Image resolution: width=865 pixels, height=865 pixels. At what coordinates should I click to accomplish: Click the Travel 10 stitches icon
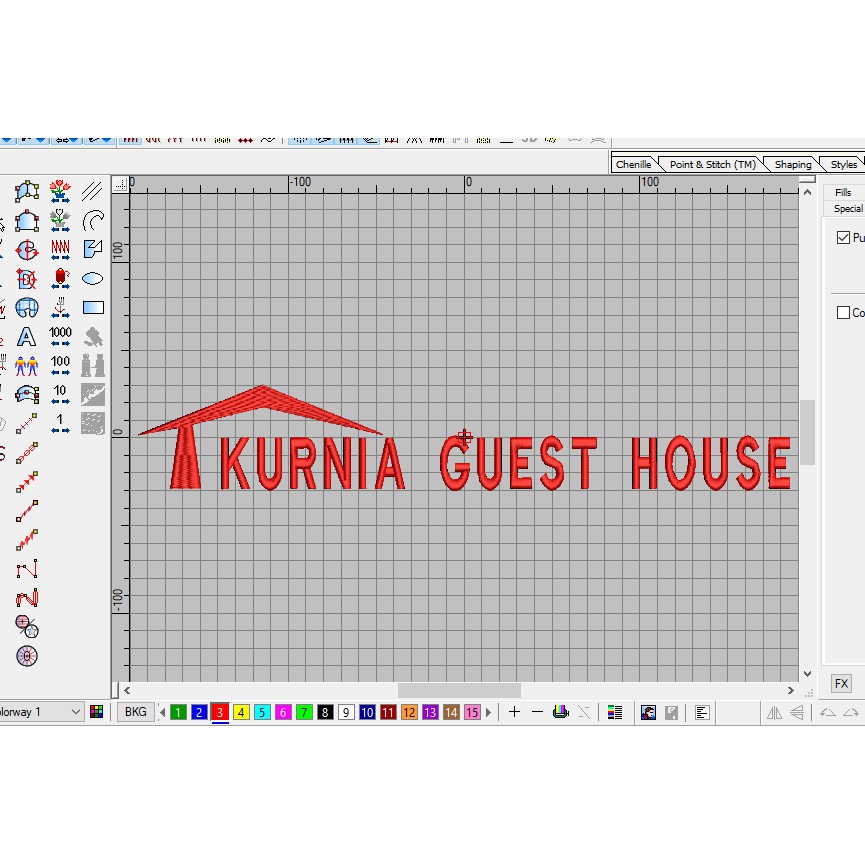point(60,393)
